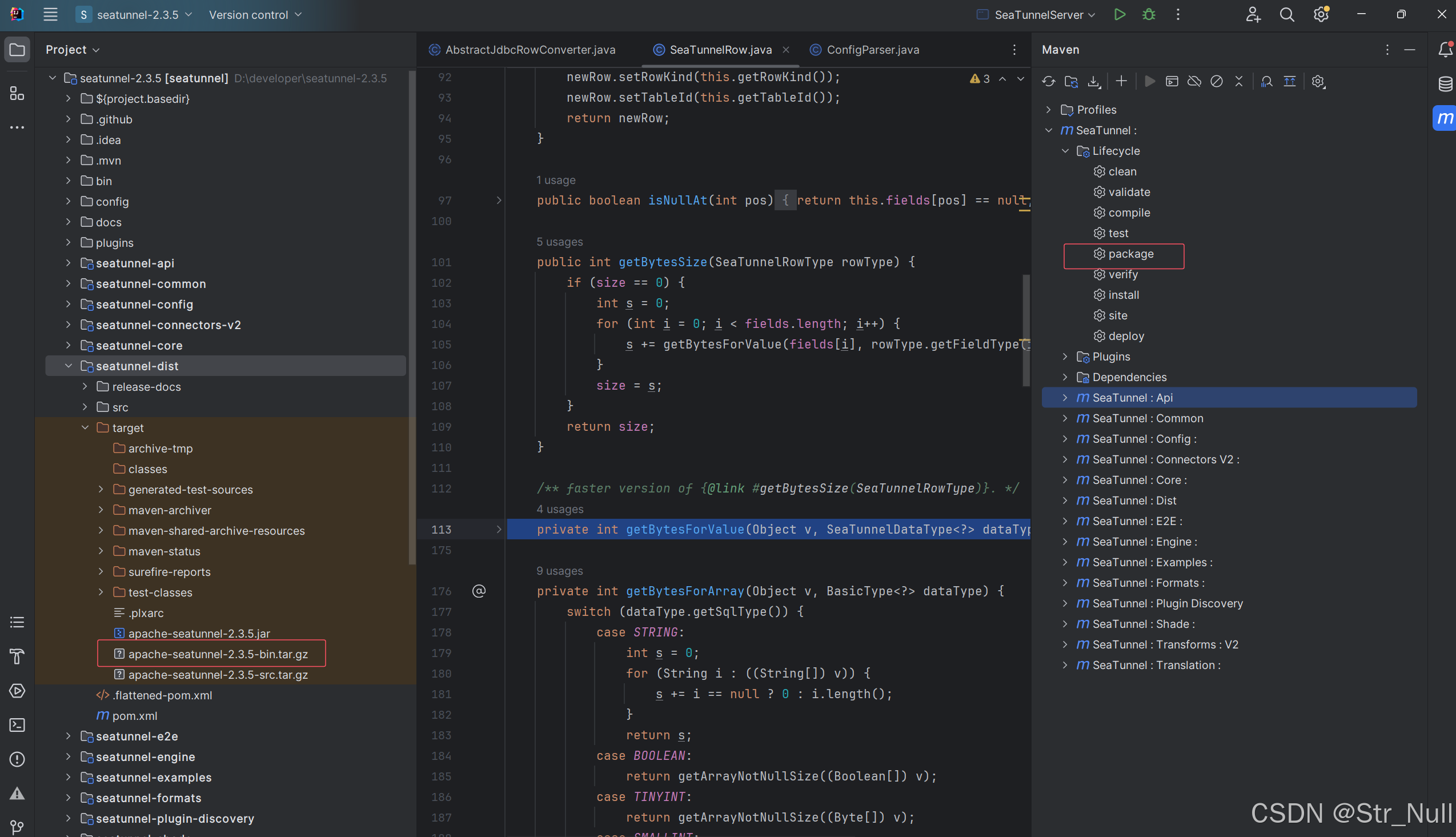This screenshot has width=1456, height=837.
Task: Click the '9 usages' hint above getBytesForArray
Action: point(559,570)
